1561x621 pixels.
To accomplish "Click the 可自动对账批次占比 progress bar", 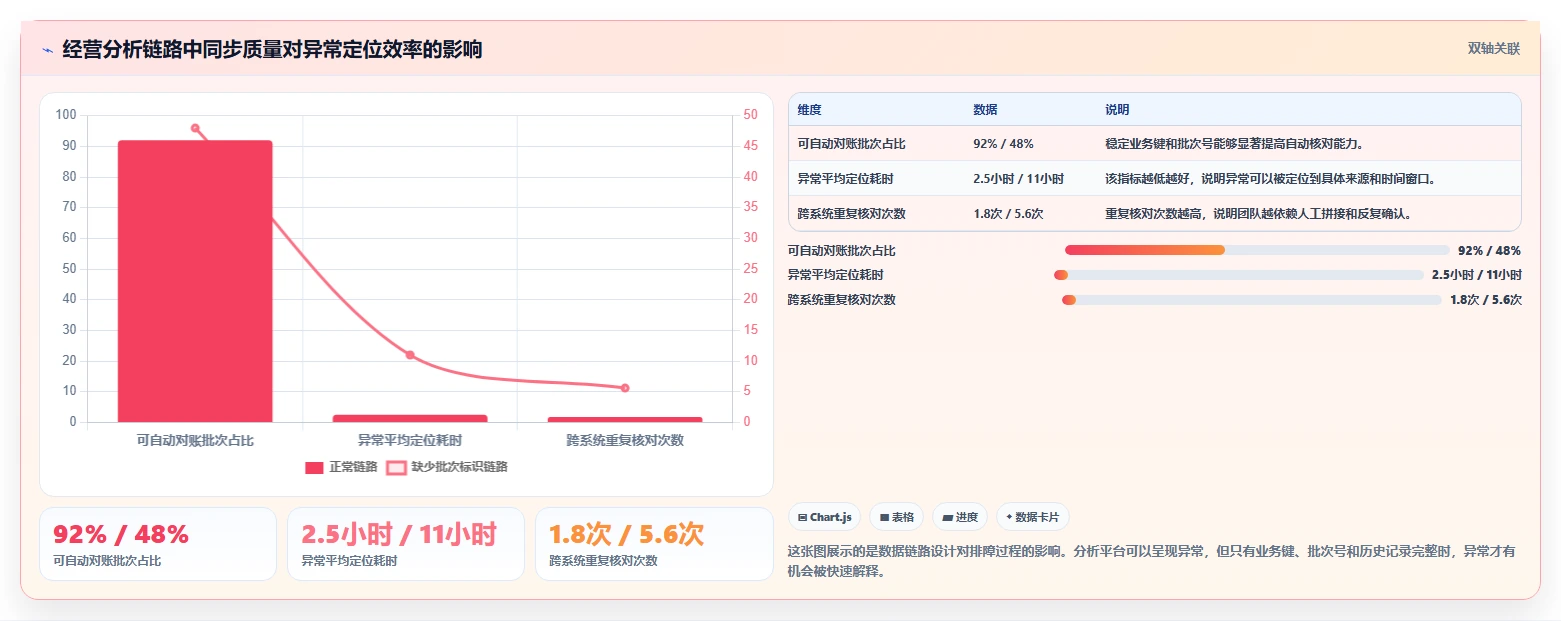I will [x=1257, y=250].
